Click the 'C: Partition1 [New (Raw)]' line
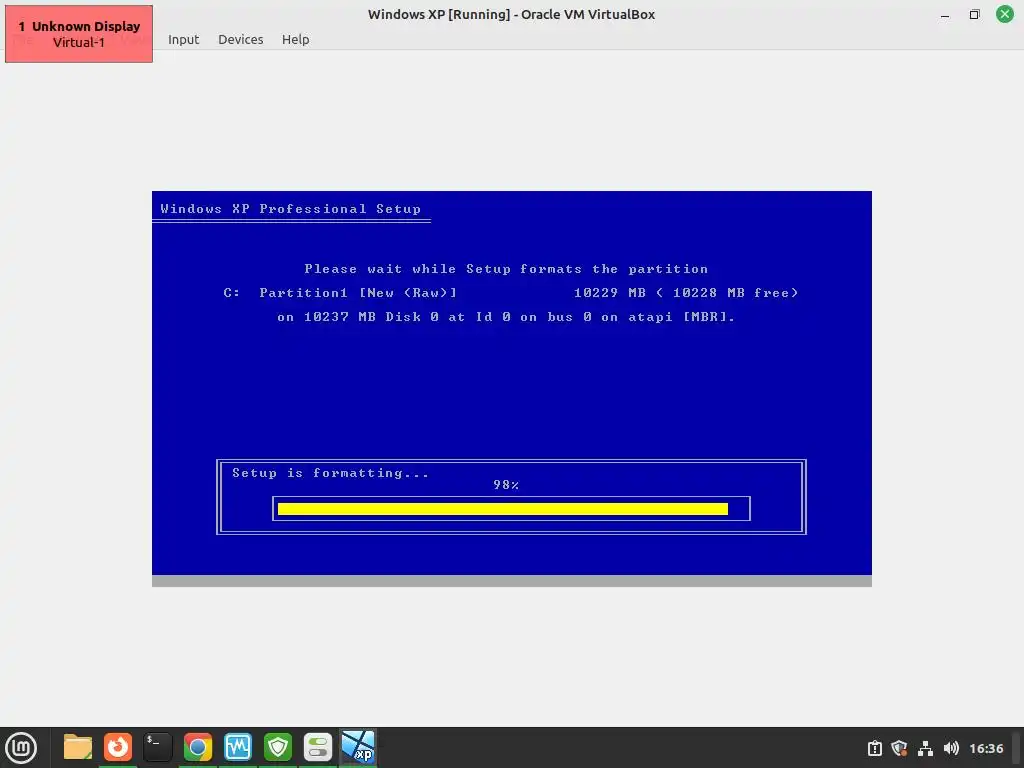Screen dimensions: 1024x768 (x=511, y=293)
